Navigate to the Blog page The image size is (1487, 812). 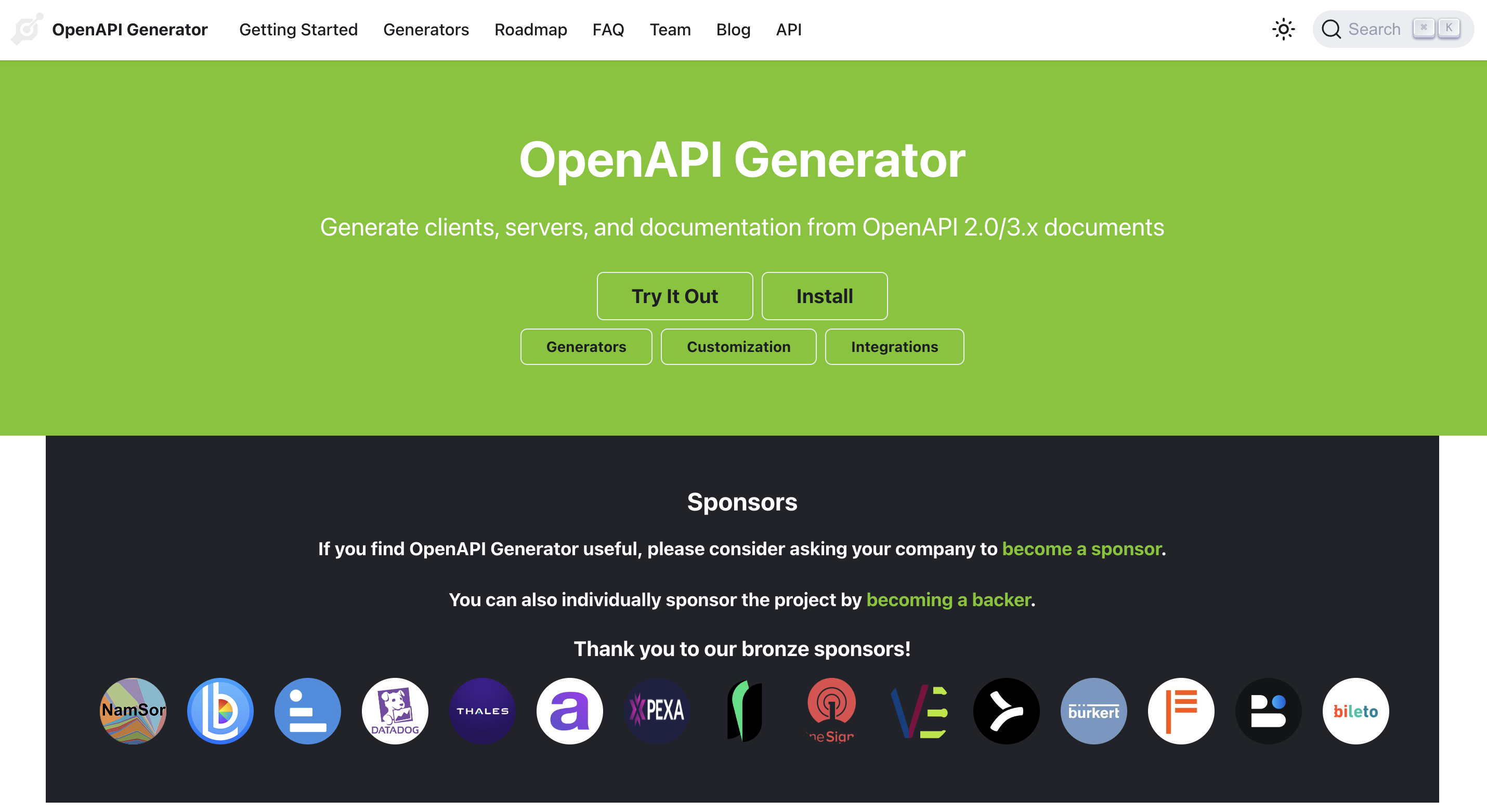pyautogui.click(x=733, y=30)
